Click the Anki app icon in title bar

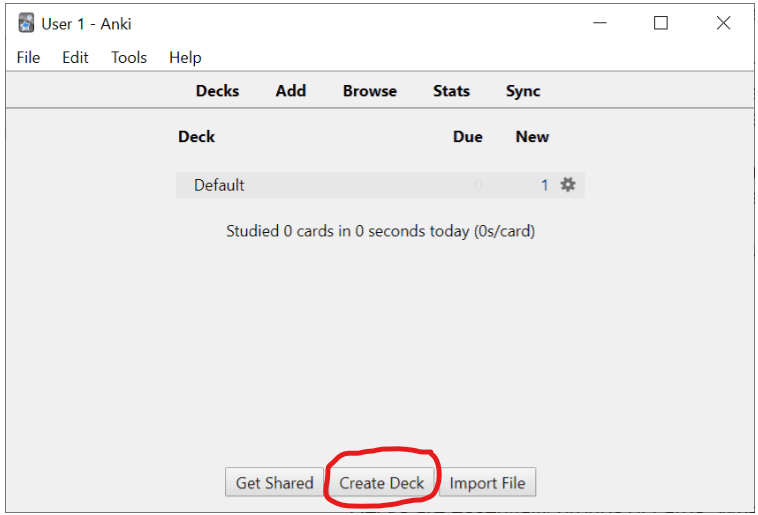[x=26, y=23]
